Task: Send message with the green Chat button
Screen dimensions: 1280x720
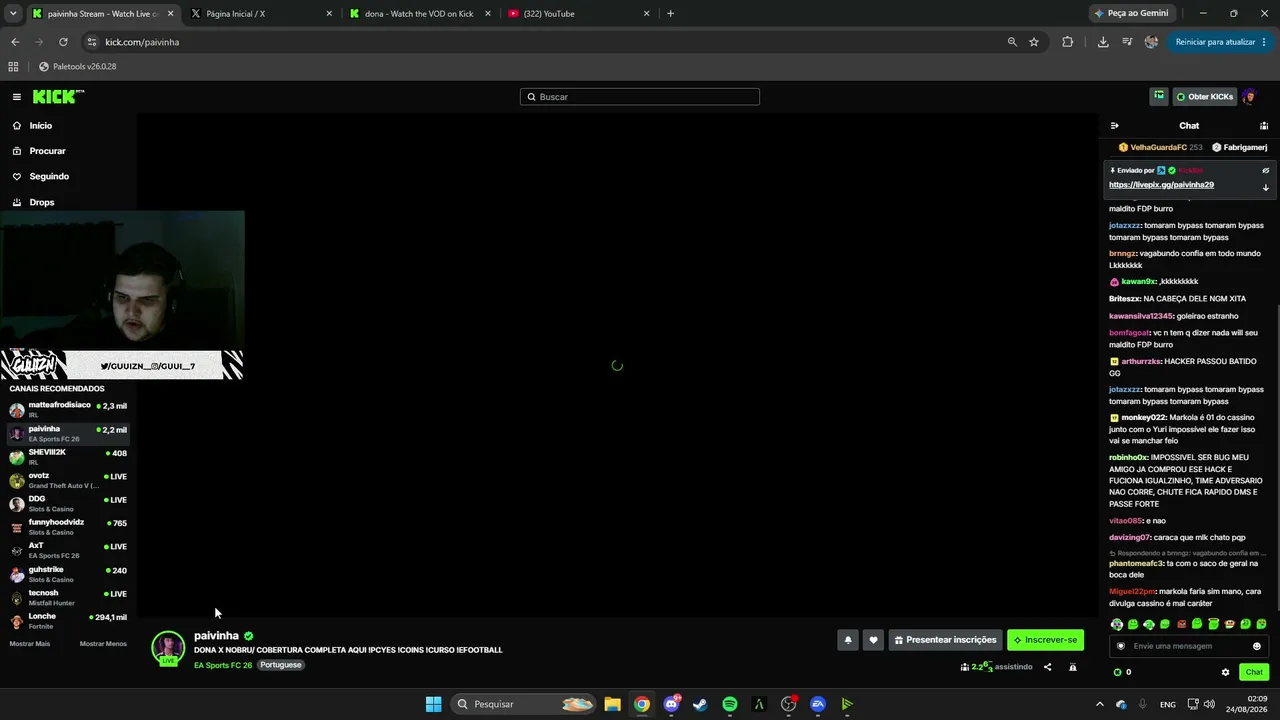Action: point(1254,672)
